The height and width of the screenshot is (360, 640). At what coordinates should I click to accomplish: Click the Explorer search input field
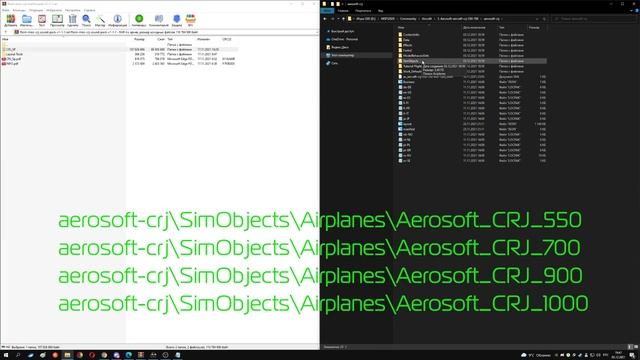(x=593, y=19)
